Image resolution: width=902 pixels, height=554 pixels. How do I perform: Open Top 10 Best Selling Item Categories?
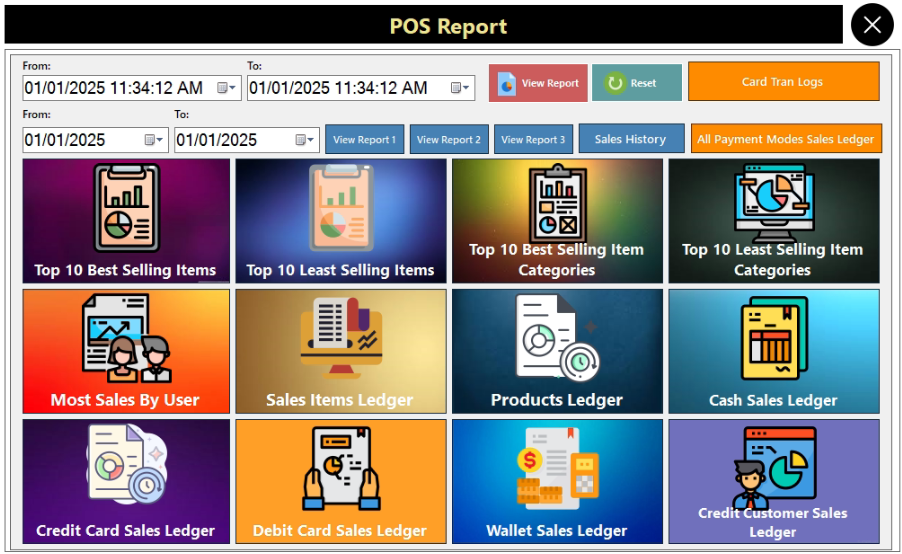557,221
